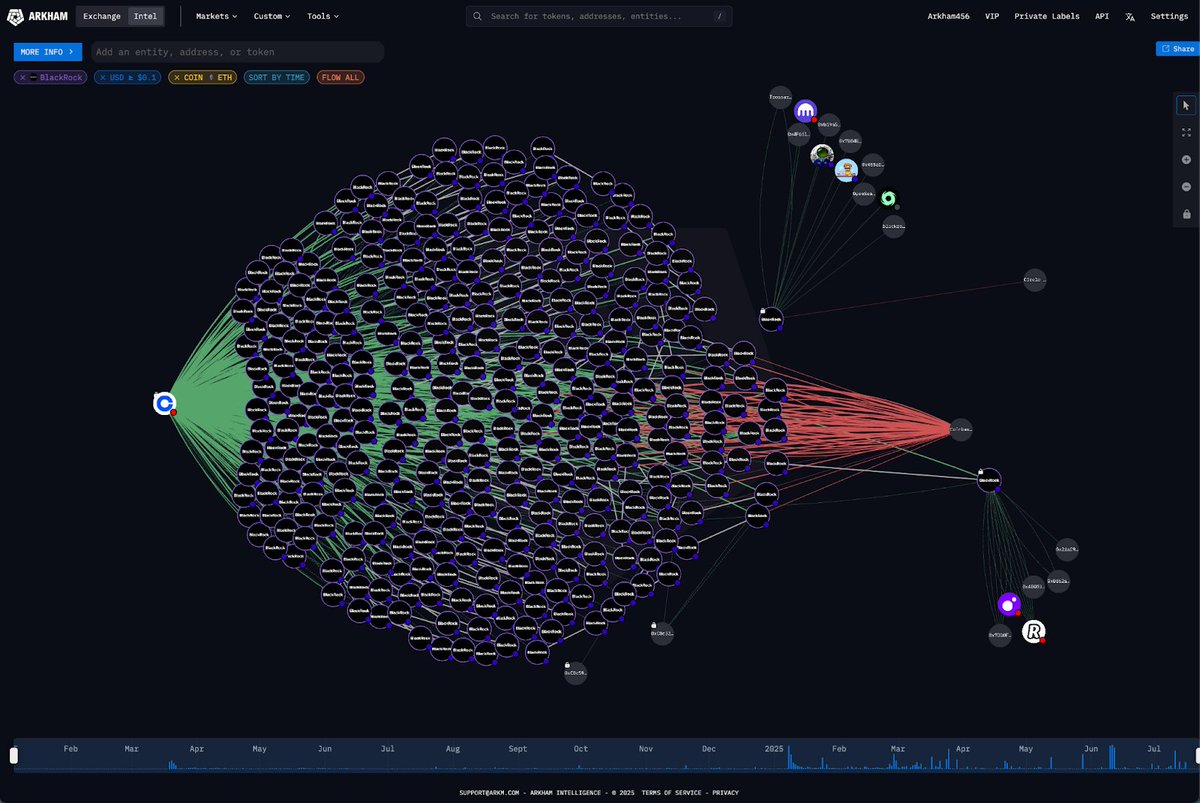Open the Custom dropdown menu
This screenshot has height=803, width=1200.
click(x=272, y=16)
